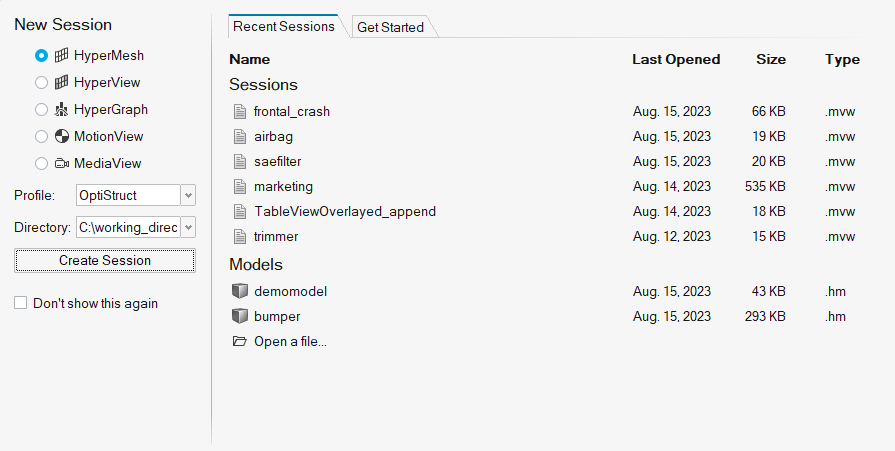This screenshot has height=451, width=895.
Task: Click the HyperGraph chart icon
Action: click(62, 109)
